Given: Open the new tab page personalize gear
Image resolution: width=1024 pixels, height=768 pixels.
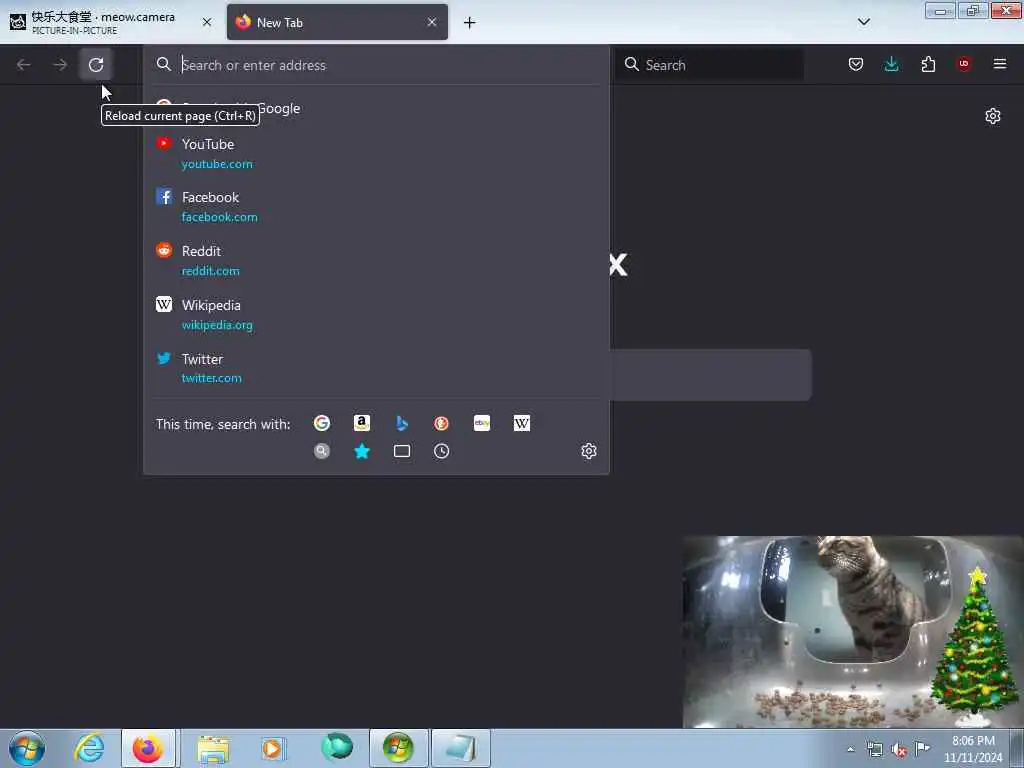Looking at the screenshot, I should pyautogui.click(x=993, y=116).
